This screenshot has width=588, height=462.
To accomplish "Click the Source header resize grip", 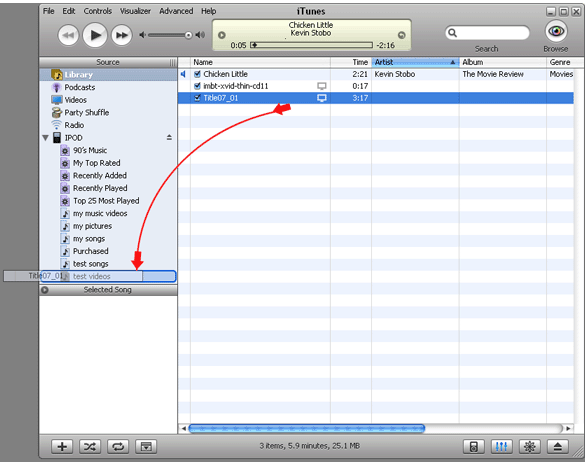I will click(172, 63).
